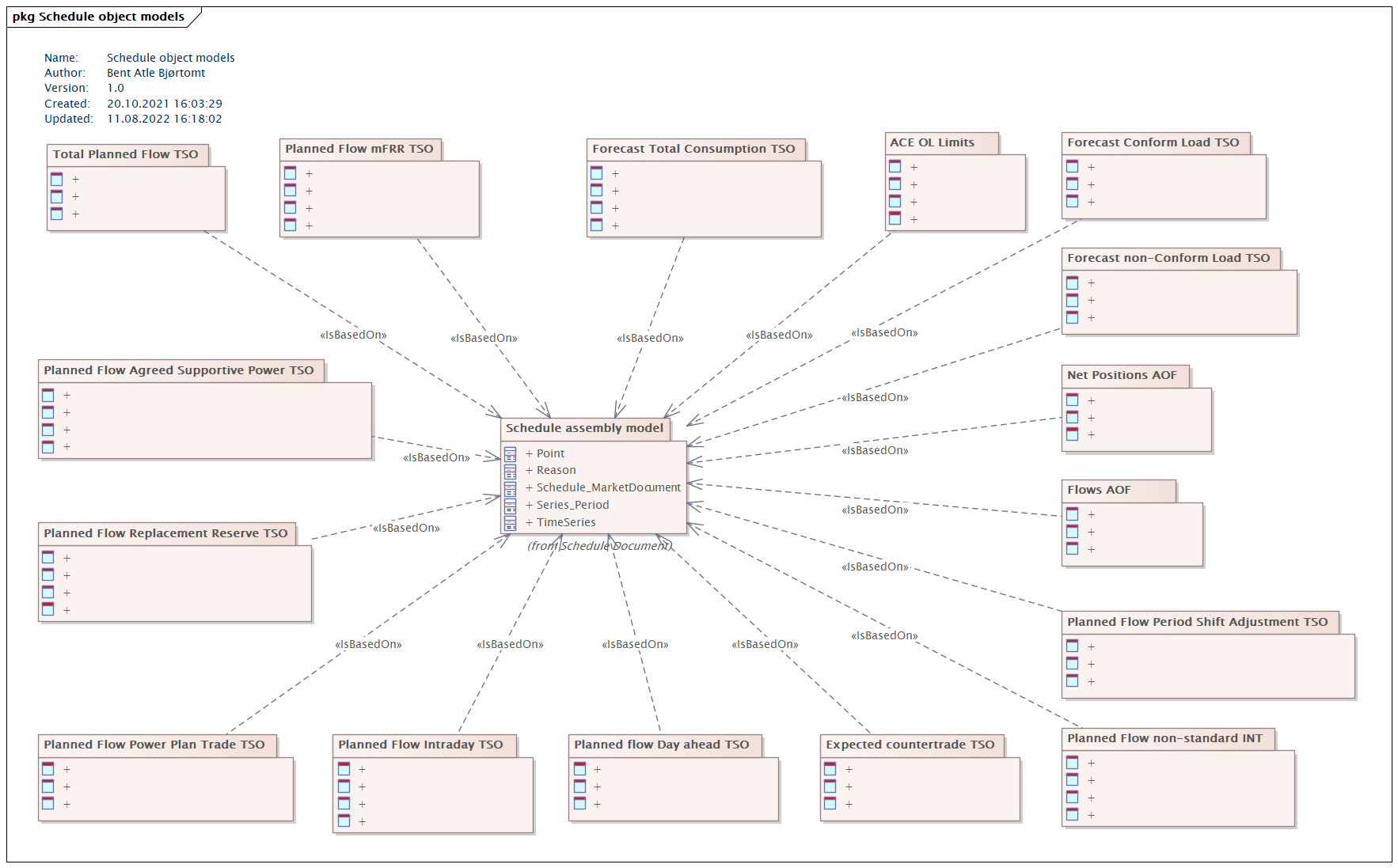
Task: Click IsBasedOn label on Planned Flow Replacement Reserve connector
Action: click(406, 528)
